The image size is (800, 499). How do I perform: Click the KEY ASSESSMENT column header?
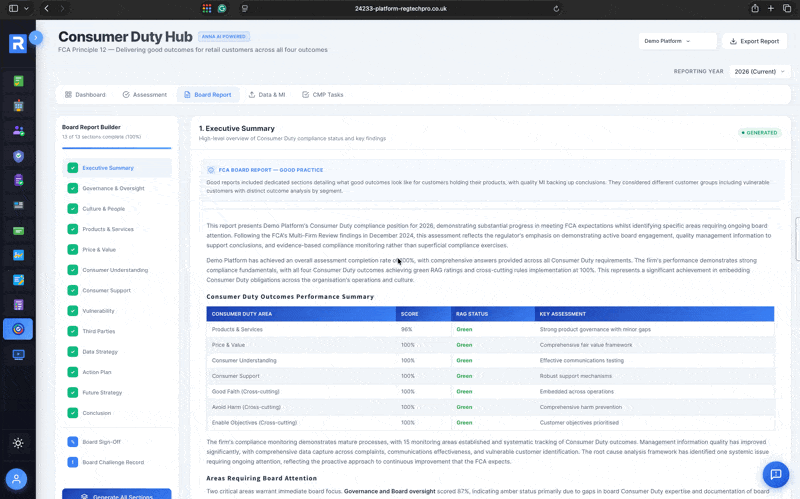(654, 314)
